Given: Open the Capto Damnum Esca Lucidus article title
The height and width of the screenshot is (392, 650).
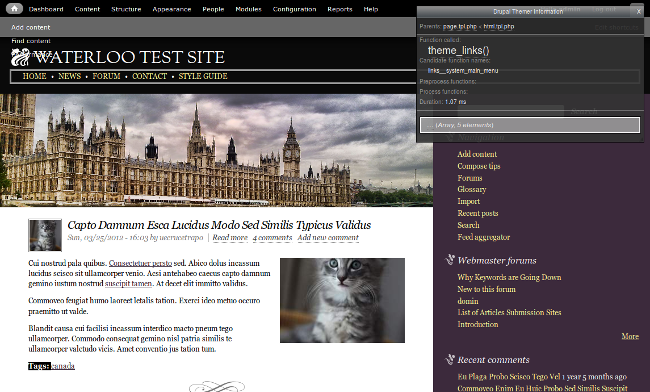Looking at the screenshot, I should pos(219,225).
